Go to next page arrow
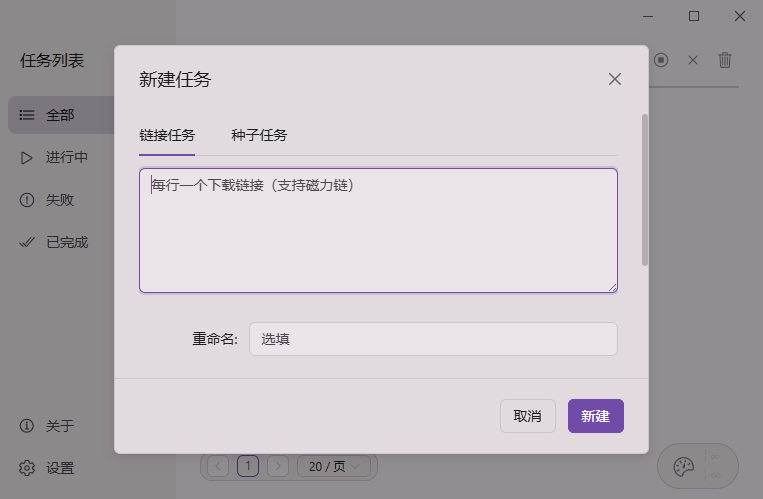 pos(278,466)
